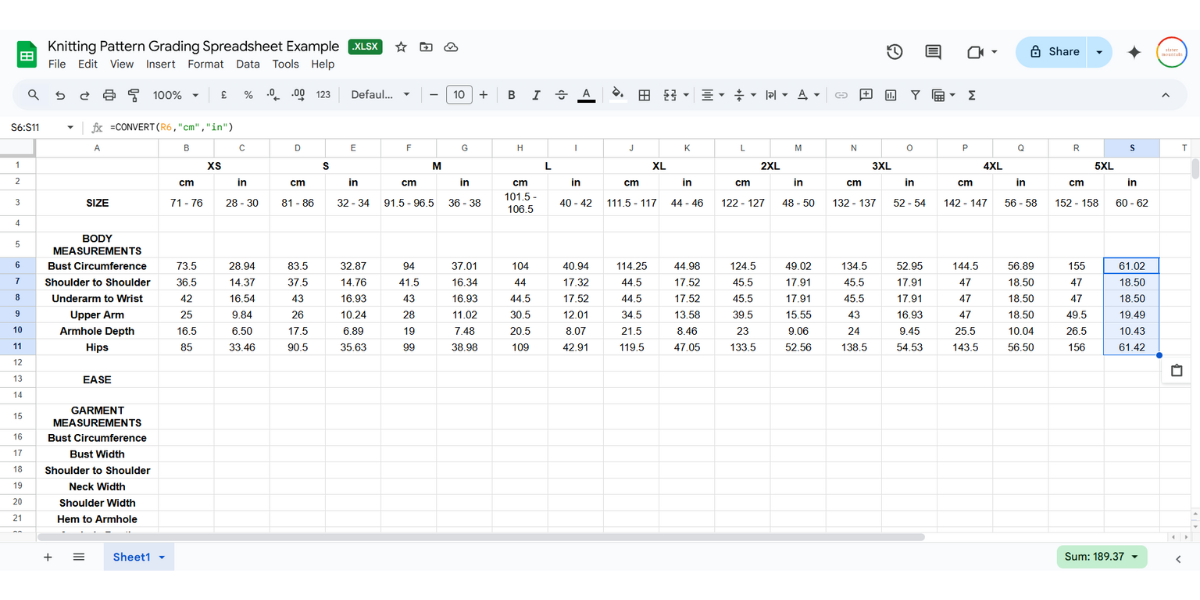Open the Insert menu

(x=161, y=64)
